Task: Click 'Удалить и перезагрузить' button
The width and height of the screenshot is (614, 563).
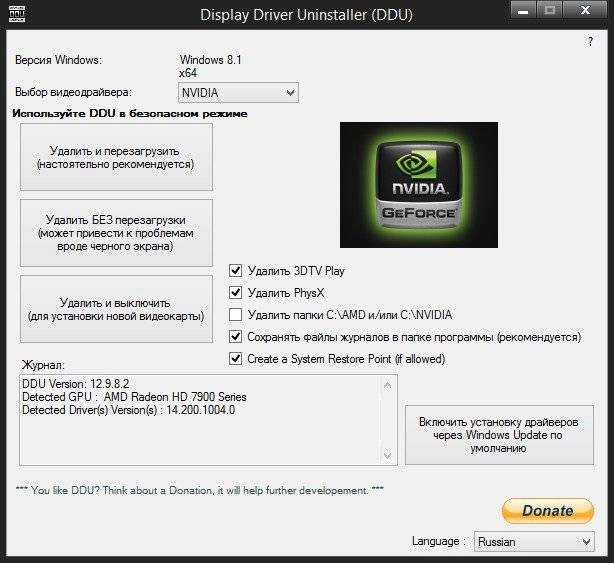Action: pos(116,157)
